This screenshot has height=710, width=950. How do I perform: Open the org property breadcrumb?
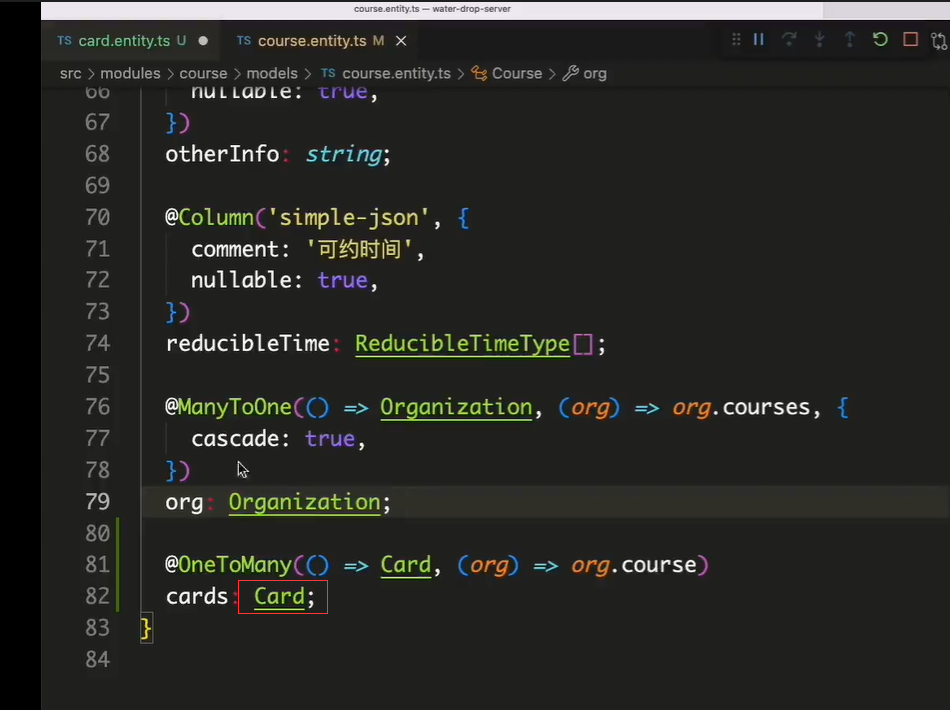[x=594, y=74]
